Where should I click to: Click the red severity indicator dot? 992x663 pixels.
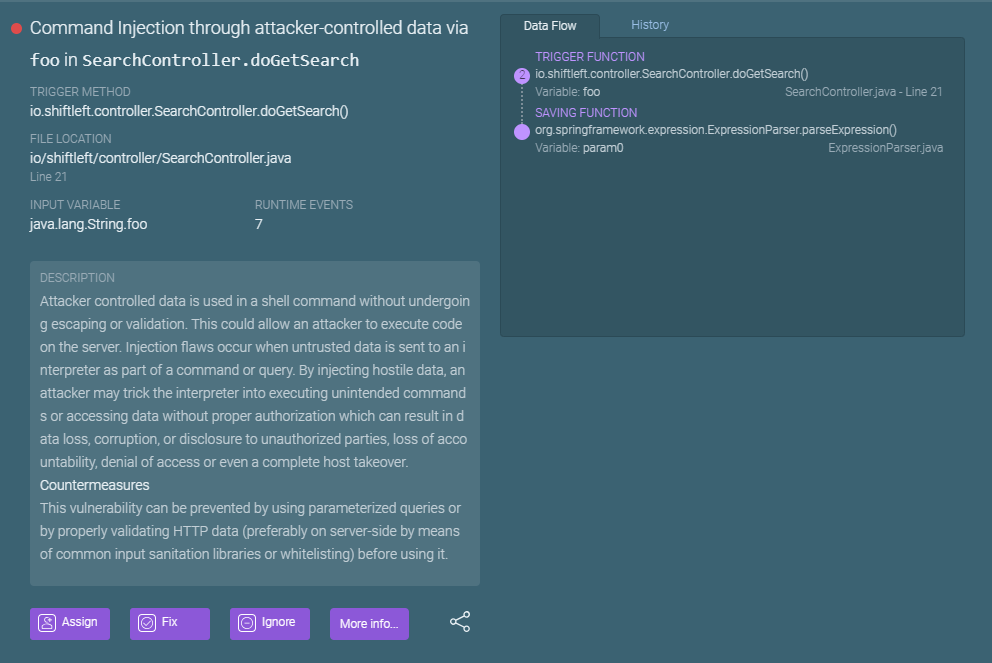click(16, 29)
